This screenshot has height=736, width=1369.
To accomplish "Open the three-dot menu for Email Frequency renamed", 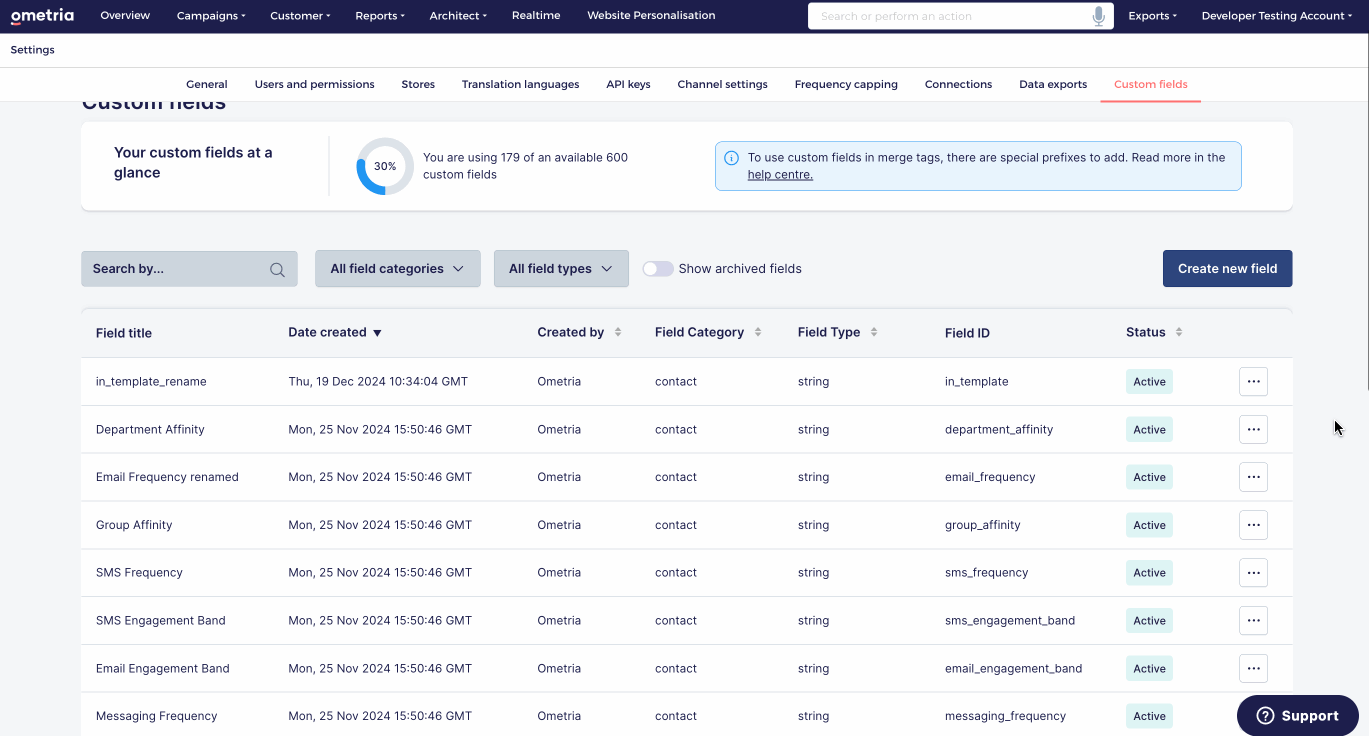I will click(x=1253, y=477).
